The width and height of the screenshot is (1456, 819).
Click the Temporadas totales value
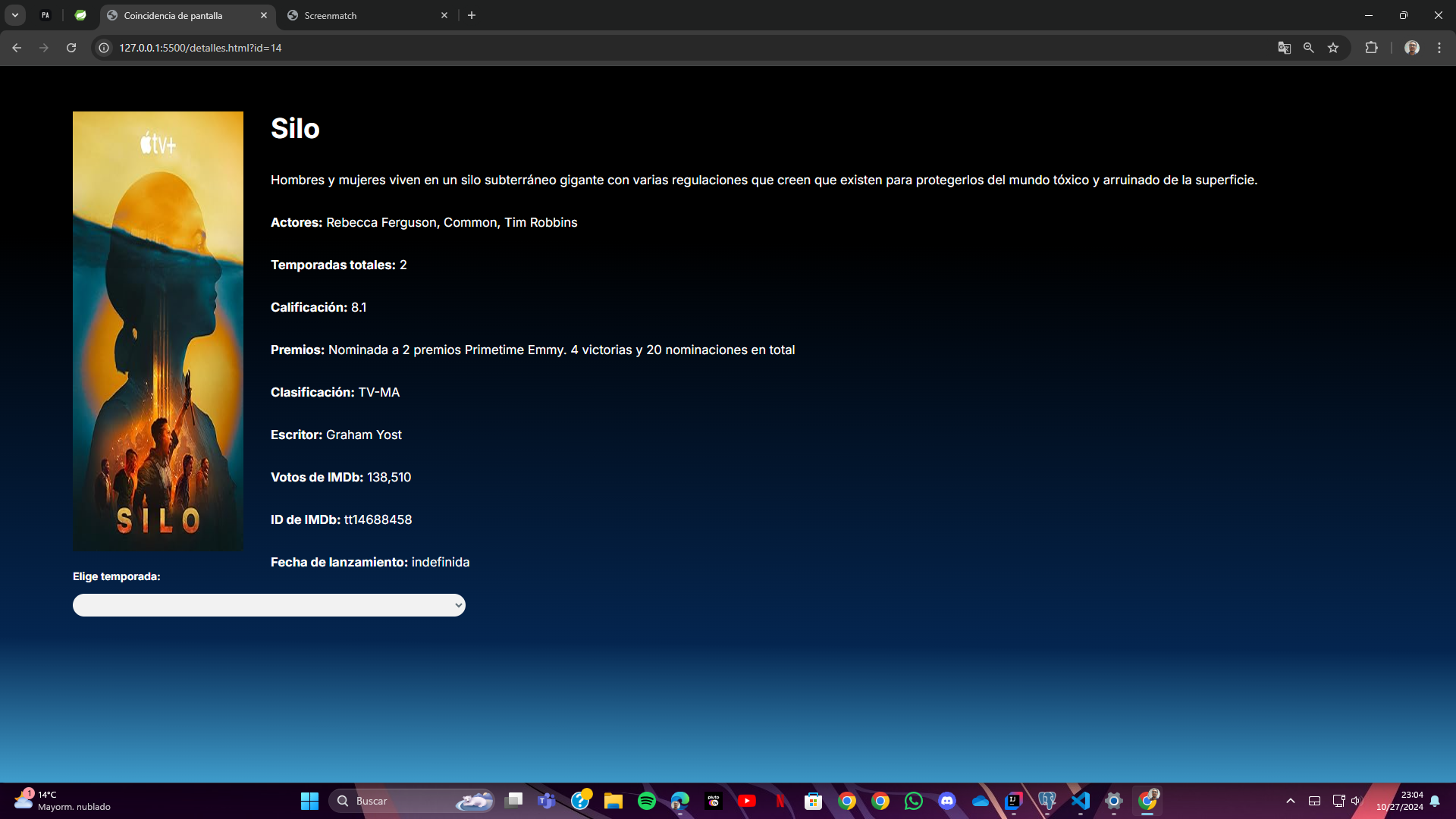click(x=403, y=265)
